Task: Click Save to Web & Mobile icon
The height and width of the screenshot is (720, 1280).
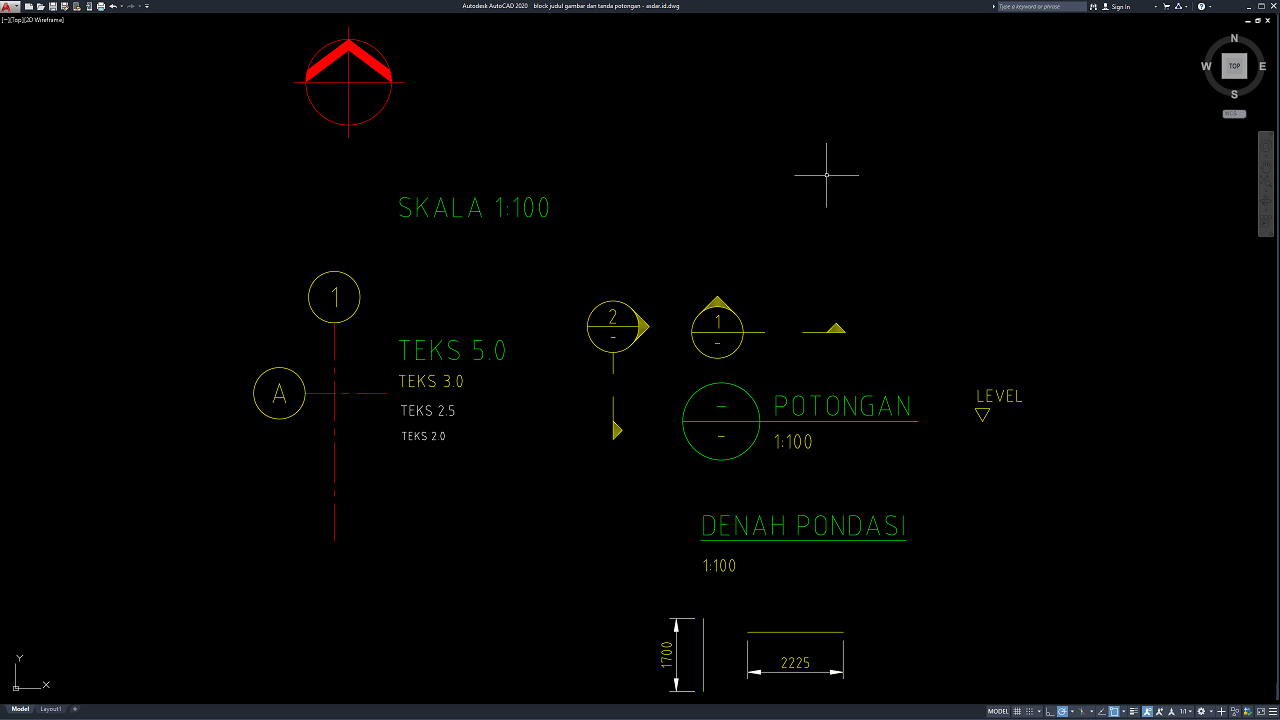Action: click(89, 6)
